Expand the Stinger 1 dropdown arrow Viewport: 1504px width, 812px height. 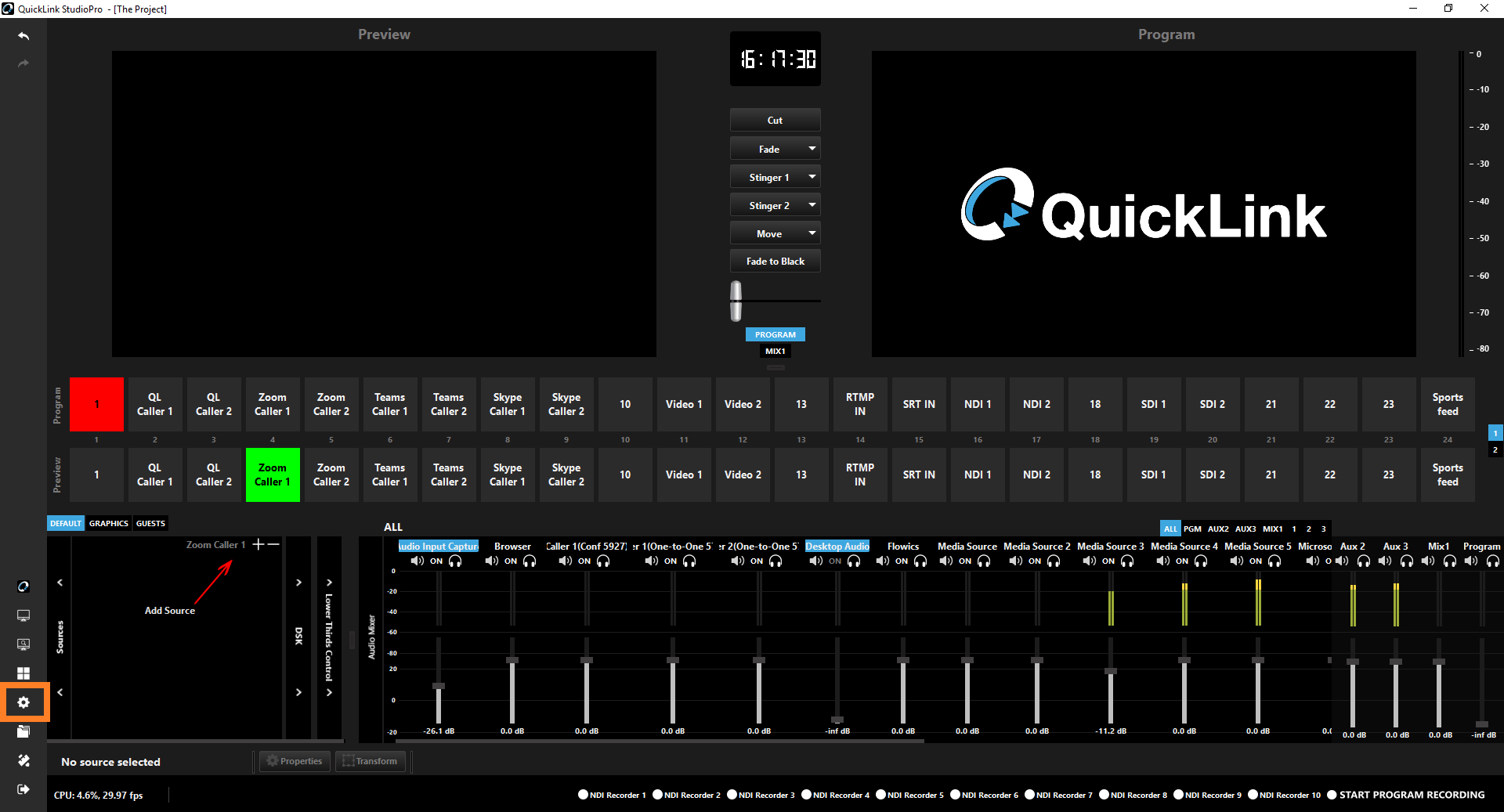coord(812,177)
